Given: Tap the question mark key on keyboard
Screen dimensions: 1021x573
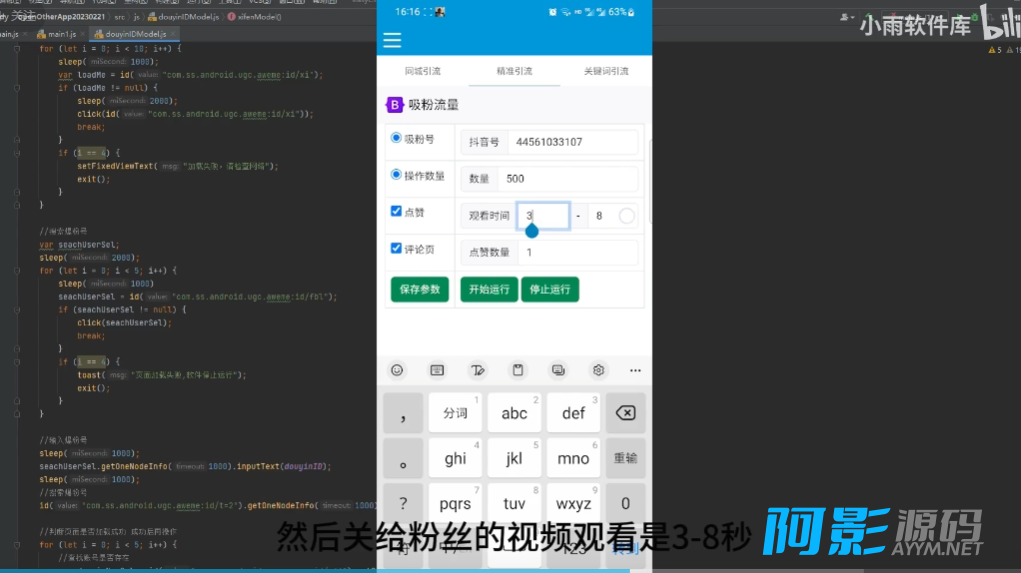Looking at the screenshot, I should pos(403,503).
